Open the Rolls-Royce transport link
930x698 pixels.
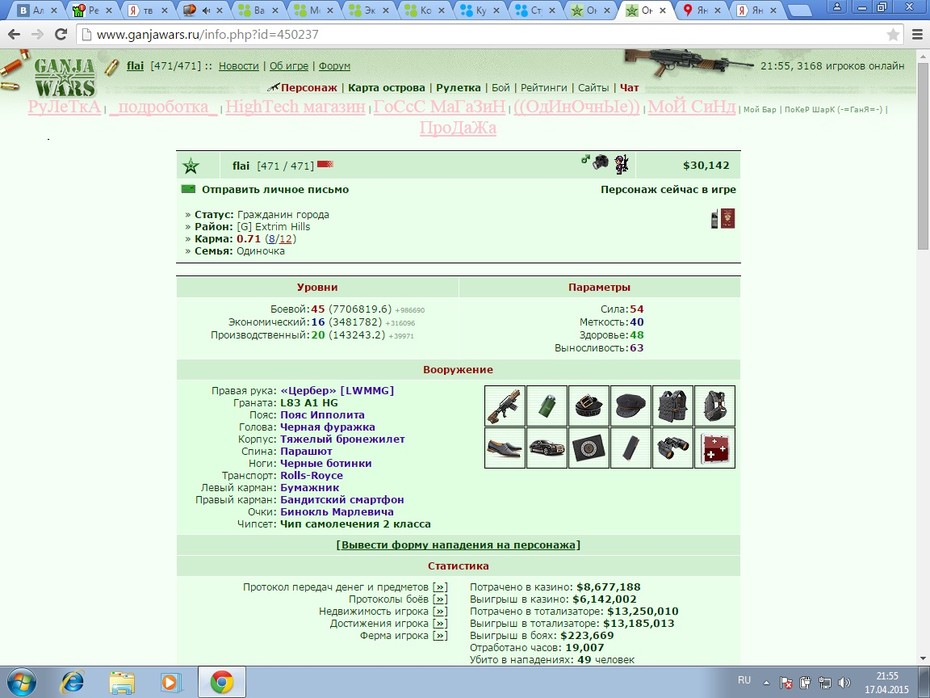tap(311, 476)
